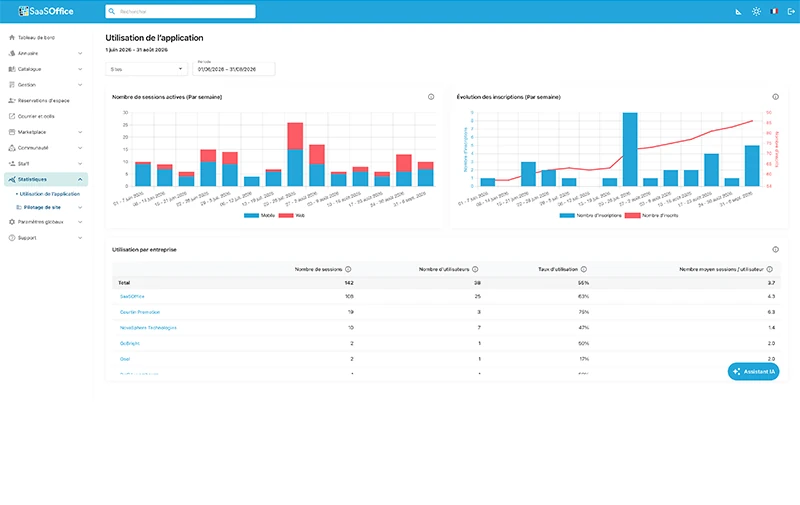Expand the Gestion menu chevron

(80, 85)
